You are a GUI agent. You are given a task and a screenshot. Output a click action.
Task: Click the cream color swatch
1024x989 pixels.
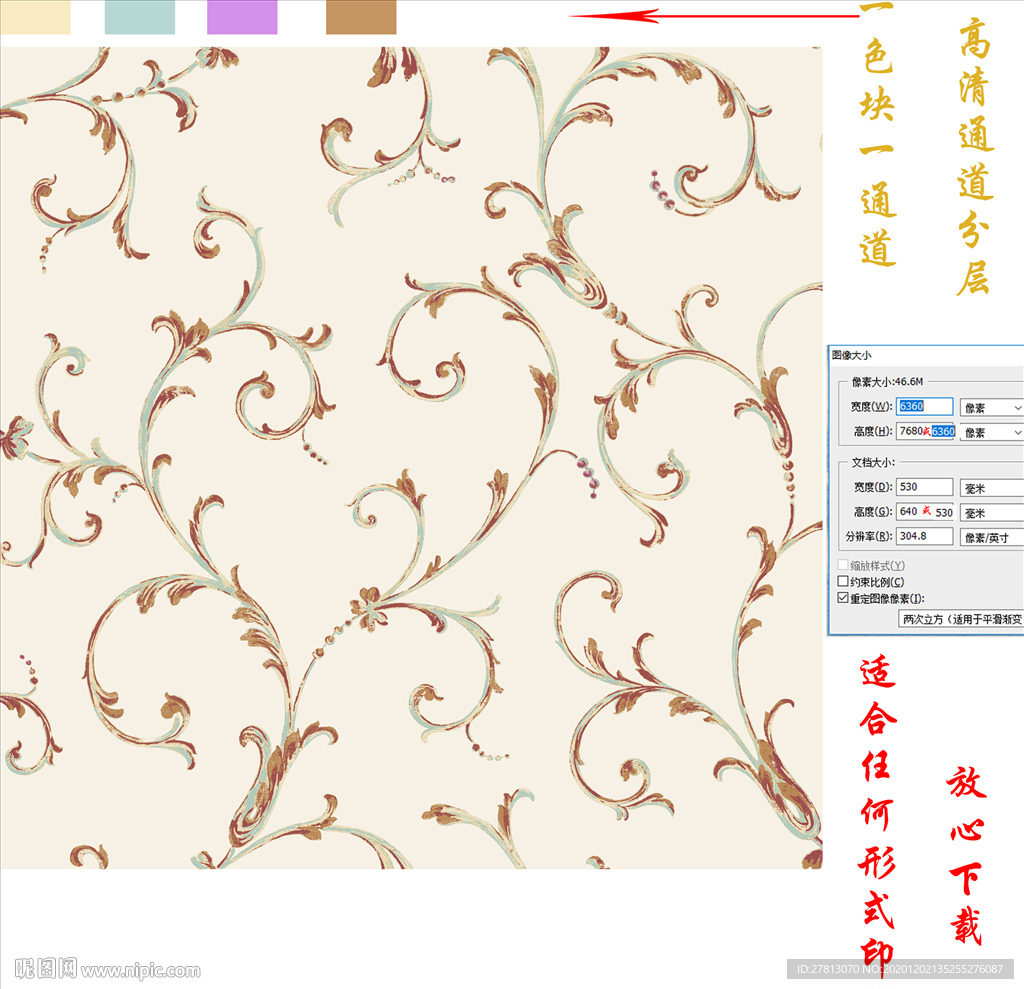[x=35, y=17]
